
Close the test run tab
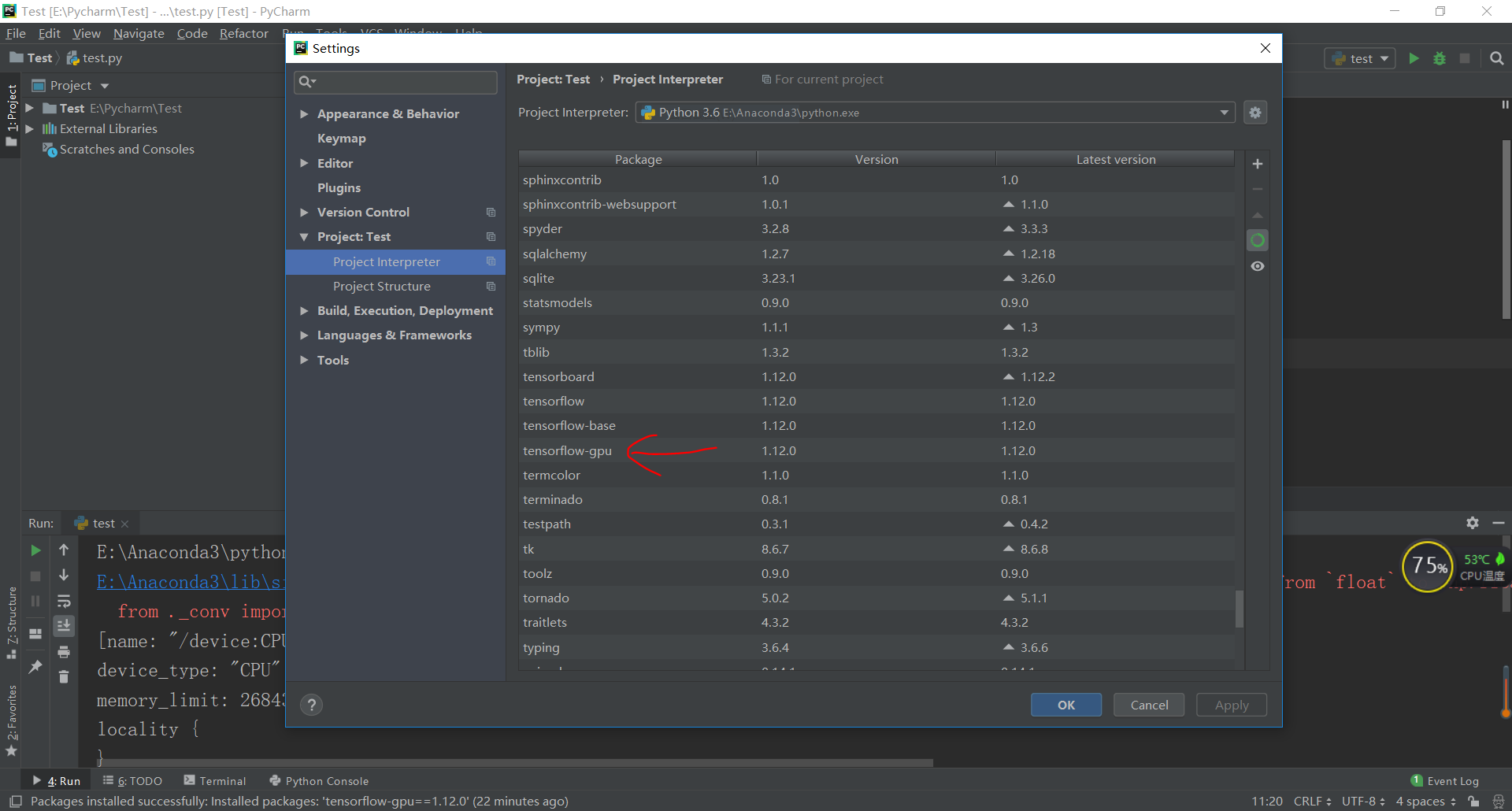(124, 524)
